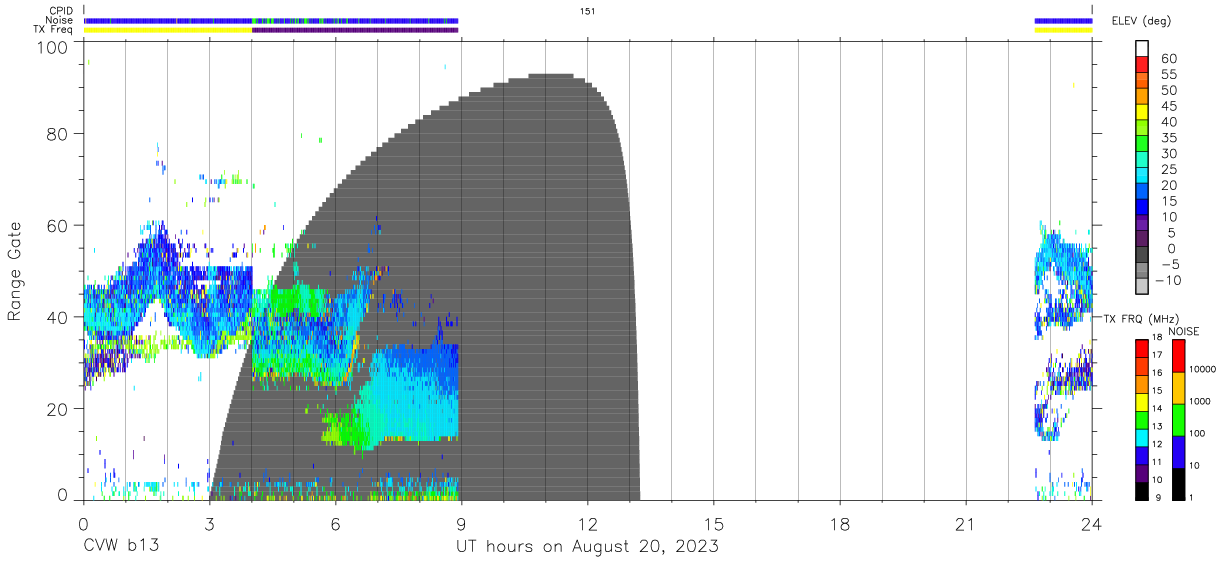Click the x-axis tick label 21

(x=966, y=524)
